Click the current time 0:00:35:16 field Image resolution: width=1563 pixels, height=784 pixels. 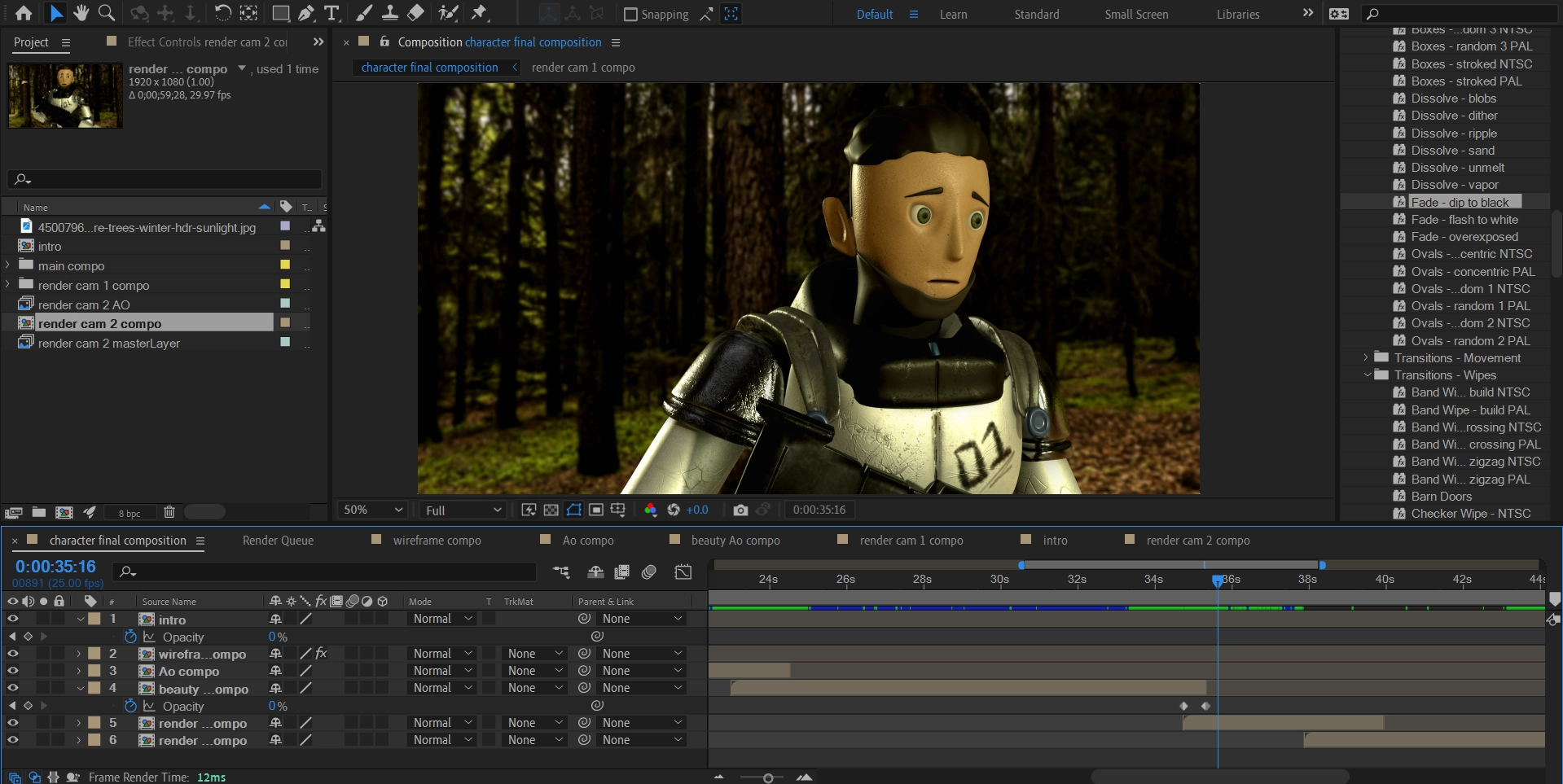click(x=55, y=567)
